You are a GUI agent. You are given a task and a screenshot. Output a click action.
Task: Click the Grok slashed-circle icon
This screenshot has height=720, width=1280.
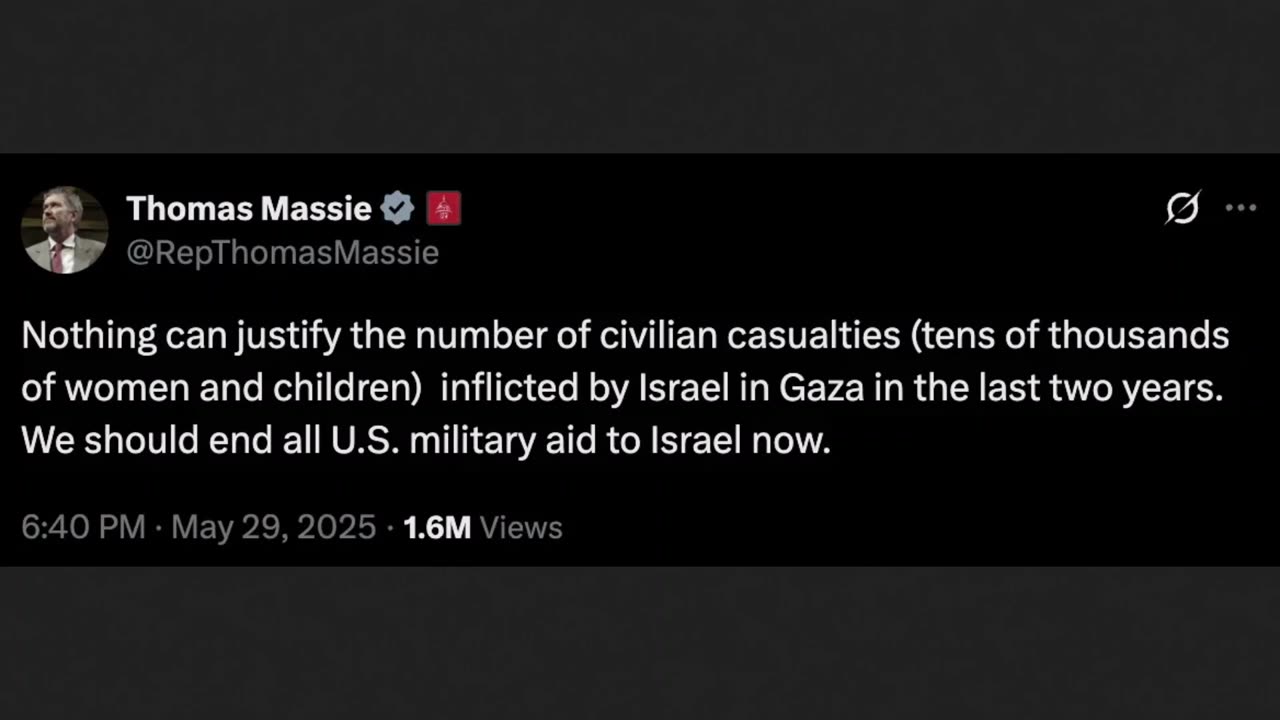1182,209
